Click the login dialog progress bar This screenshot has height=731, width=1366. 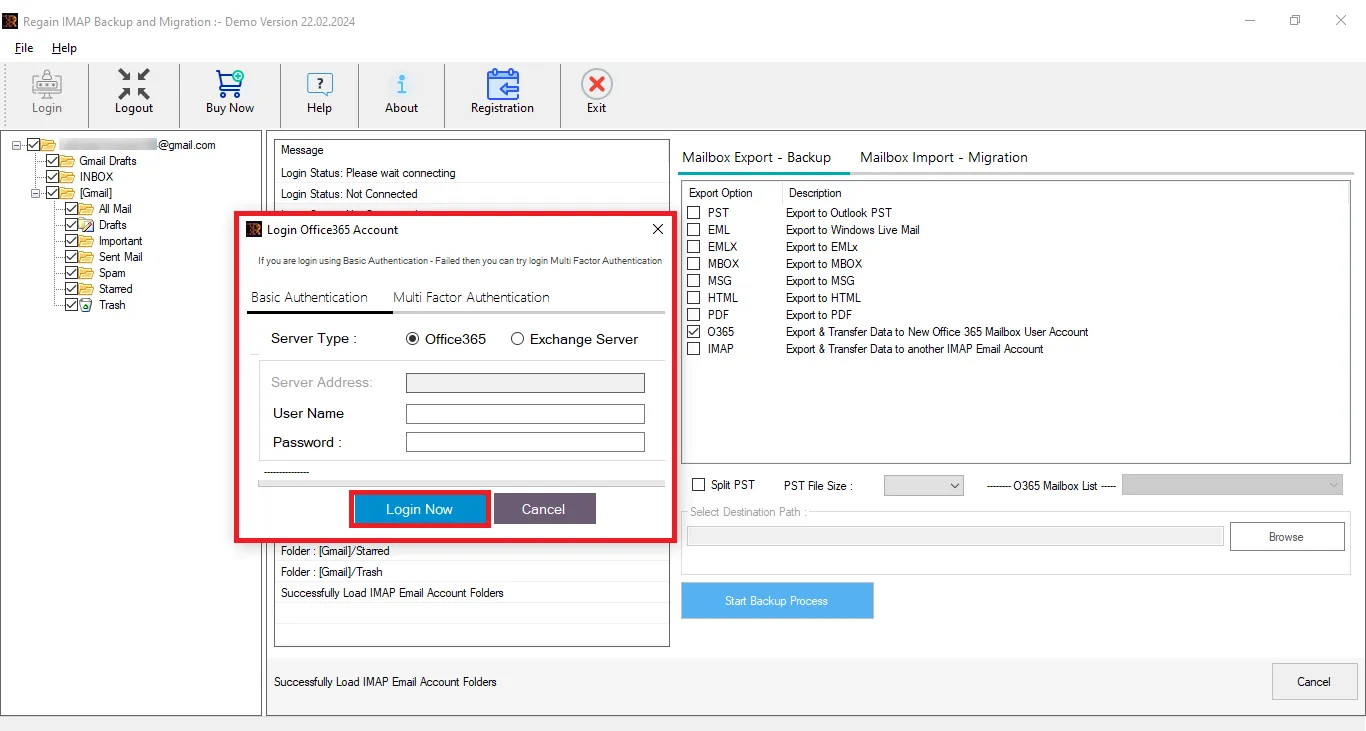pos(461,483)
